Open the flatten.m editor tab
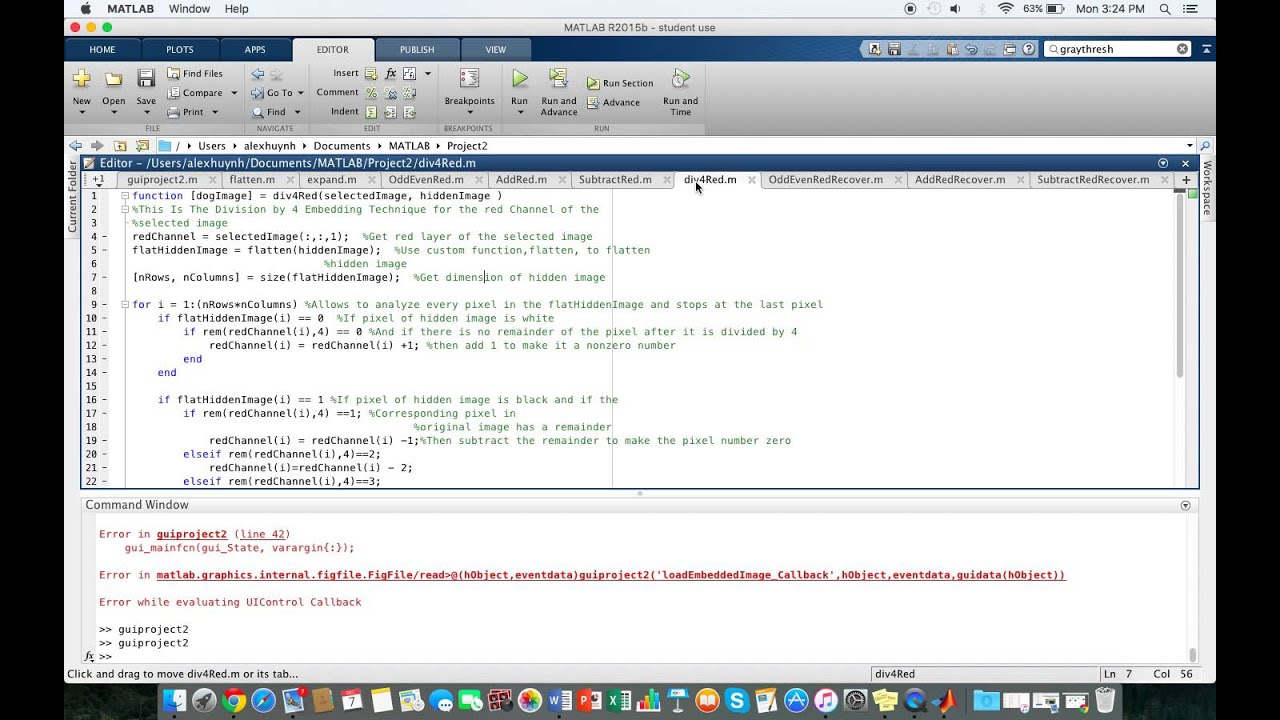Viewport: 1280px width, 720px height. [252, 180]
